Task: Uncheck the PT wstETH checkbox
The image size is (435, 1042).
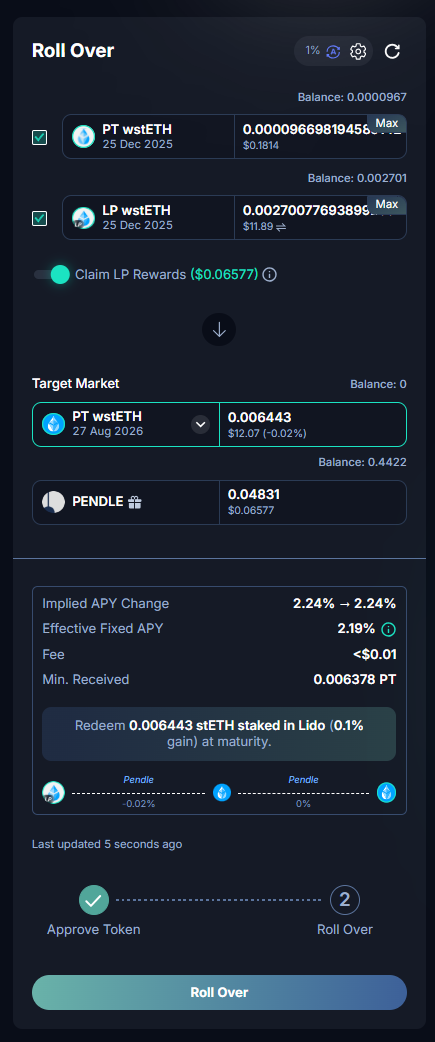Action: 40,138
